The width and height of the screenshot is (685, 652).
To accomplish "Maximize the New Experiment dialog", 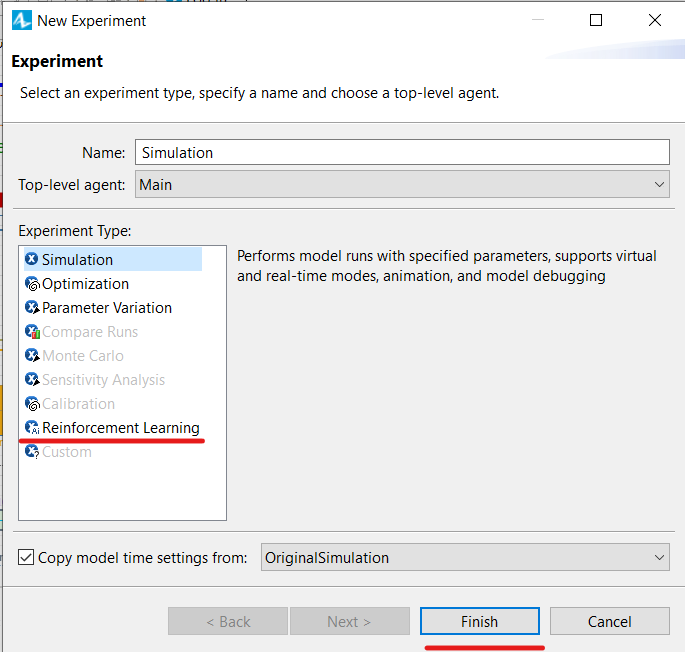I will 596,20.
